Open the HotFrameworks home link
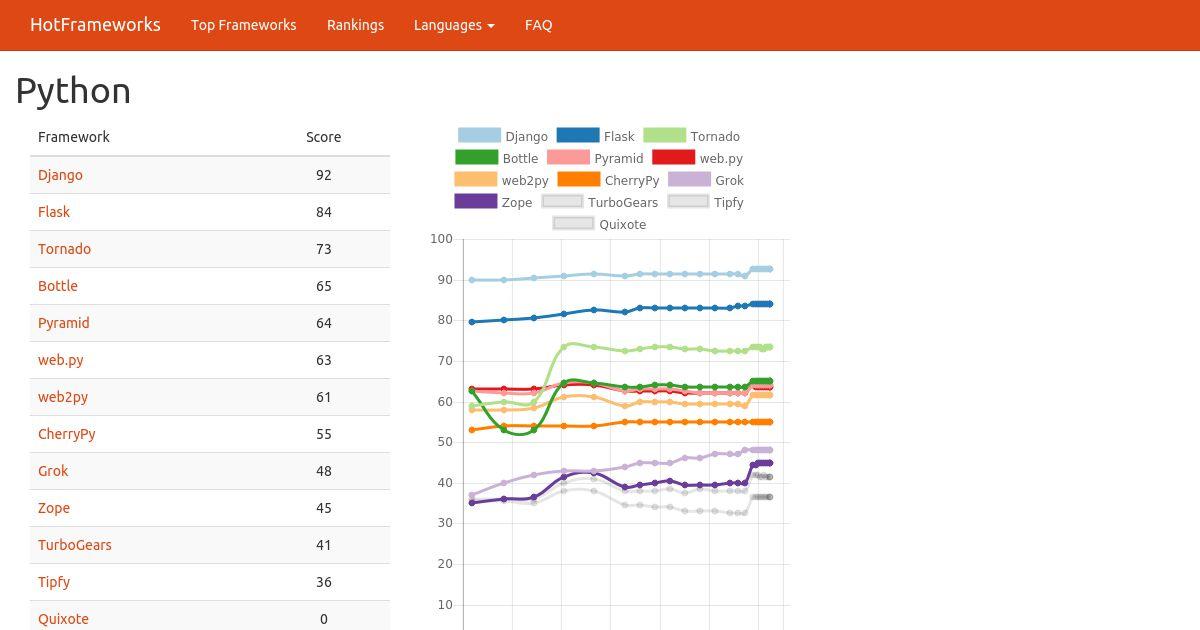This screenshot has height=630, width=1200. pyautogui.click(x=95, y=25)
